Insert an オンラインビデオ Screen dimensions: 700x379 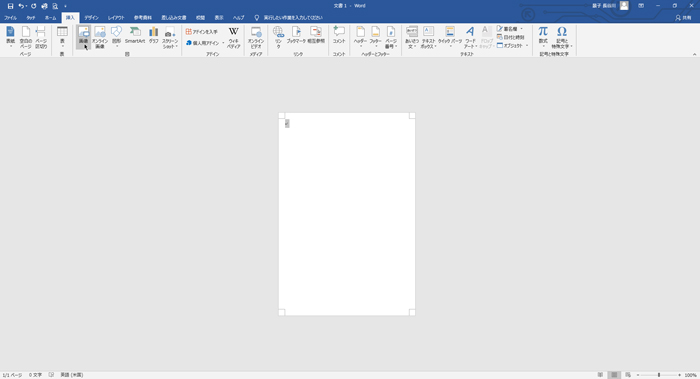click(256, 37)
